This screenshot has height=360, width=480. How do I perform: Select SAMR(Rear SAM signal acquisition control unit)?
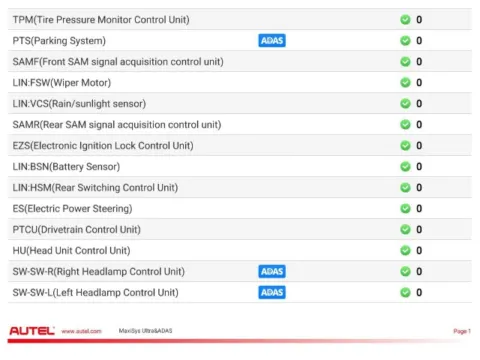(x=117, y=125)
